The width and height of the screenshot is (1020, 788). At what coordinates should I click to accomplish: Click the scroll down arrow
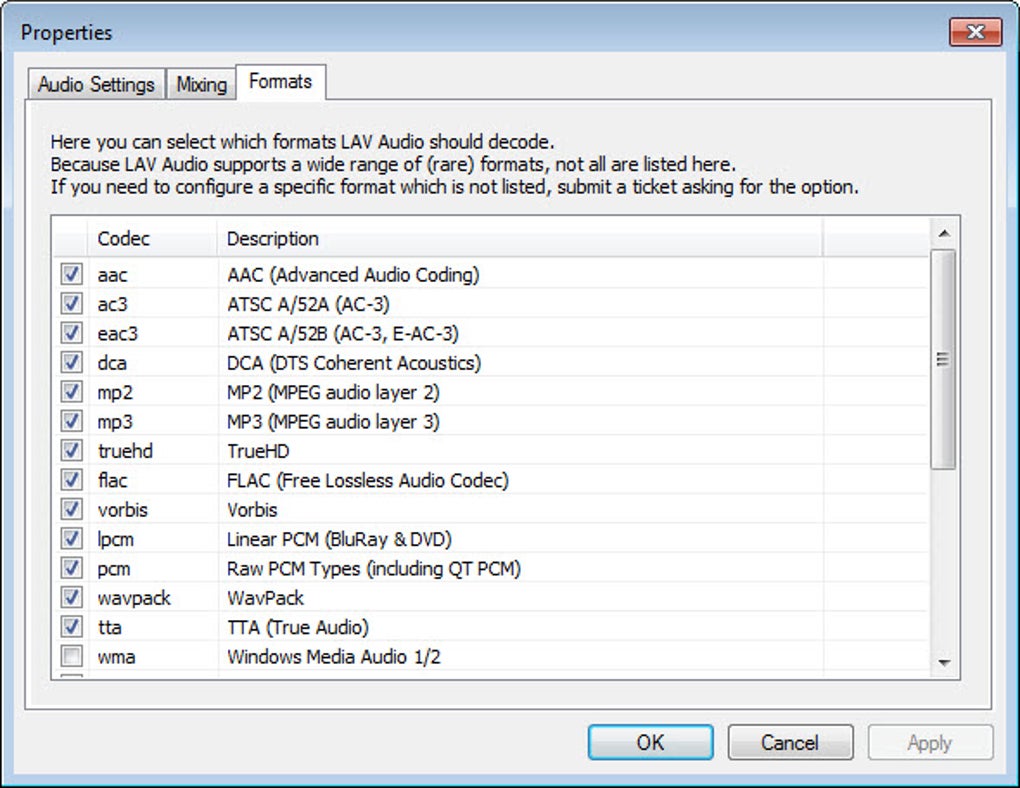[943, 663]
